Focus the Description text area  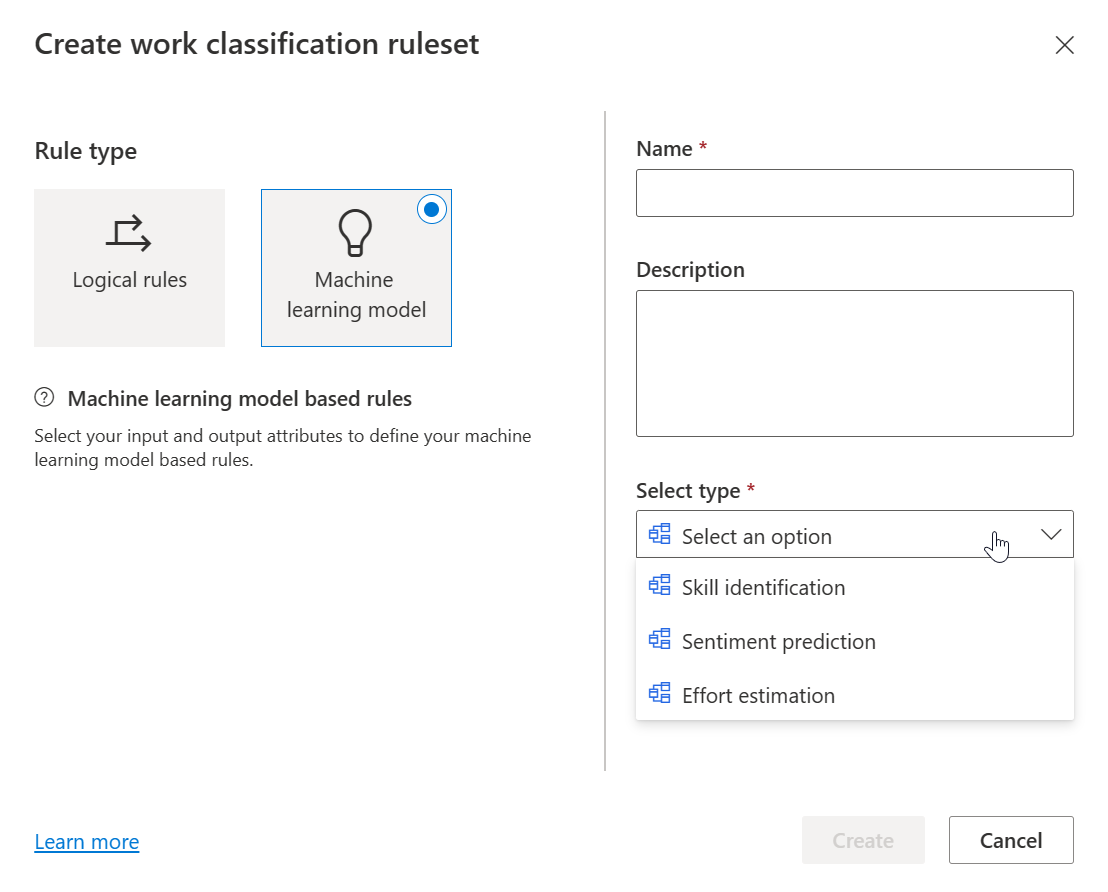coord(854,363)
